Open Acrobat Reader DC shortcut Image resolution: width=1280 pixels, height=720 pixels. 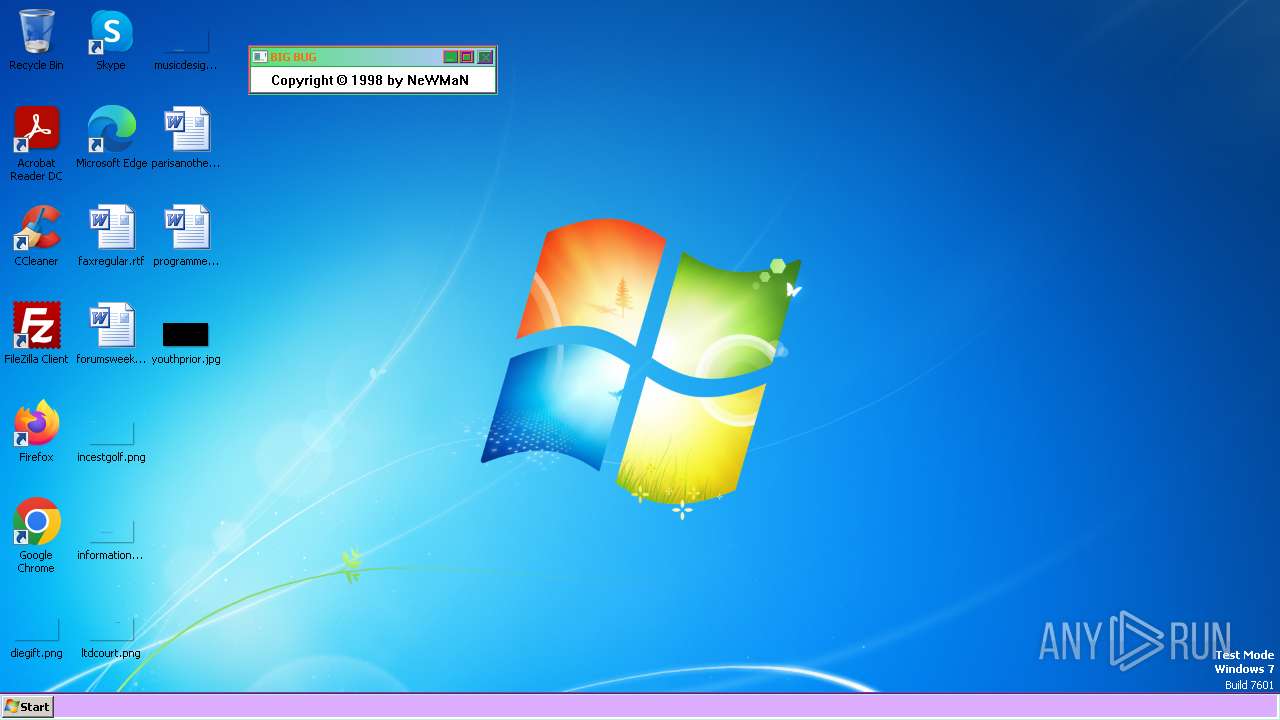[36, 144]
